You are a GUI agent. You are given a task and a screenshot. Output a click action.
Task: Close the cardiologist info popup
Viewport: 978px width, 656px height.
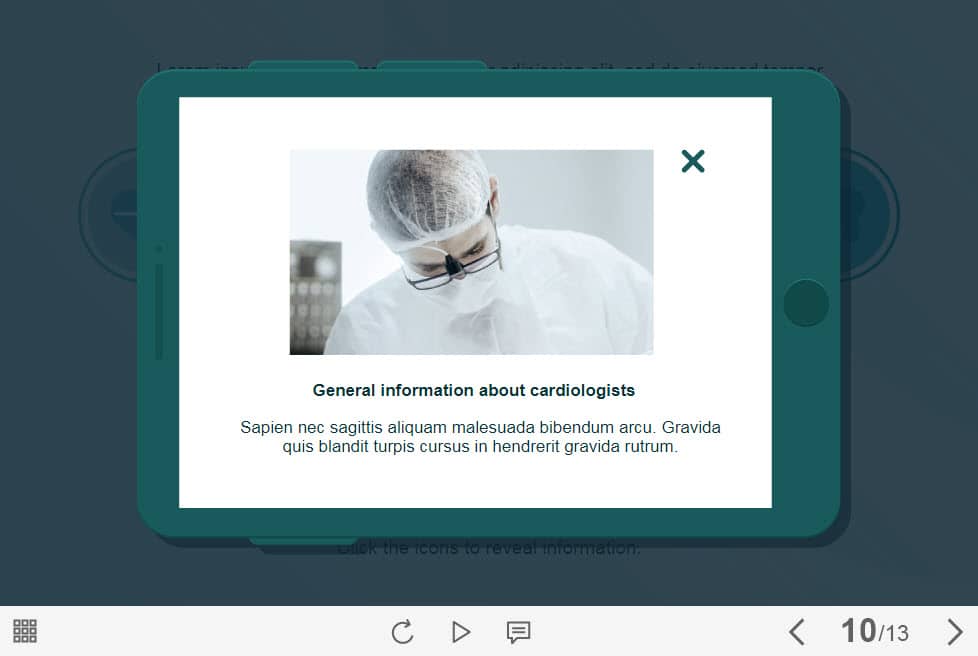[692, 161]
